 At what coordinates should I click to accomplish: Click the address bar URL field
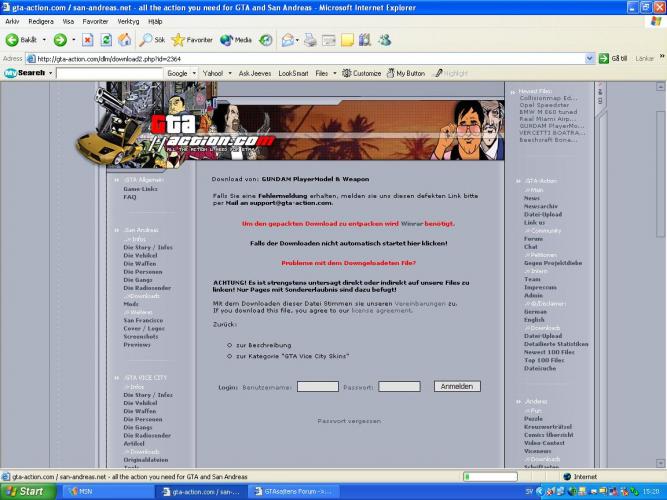305,59
